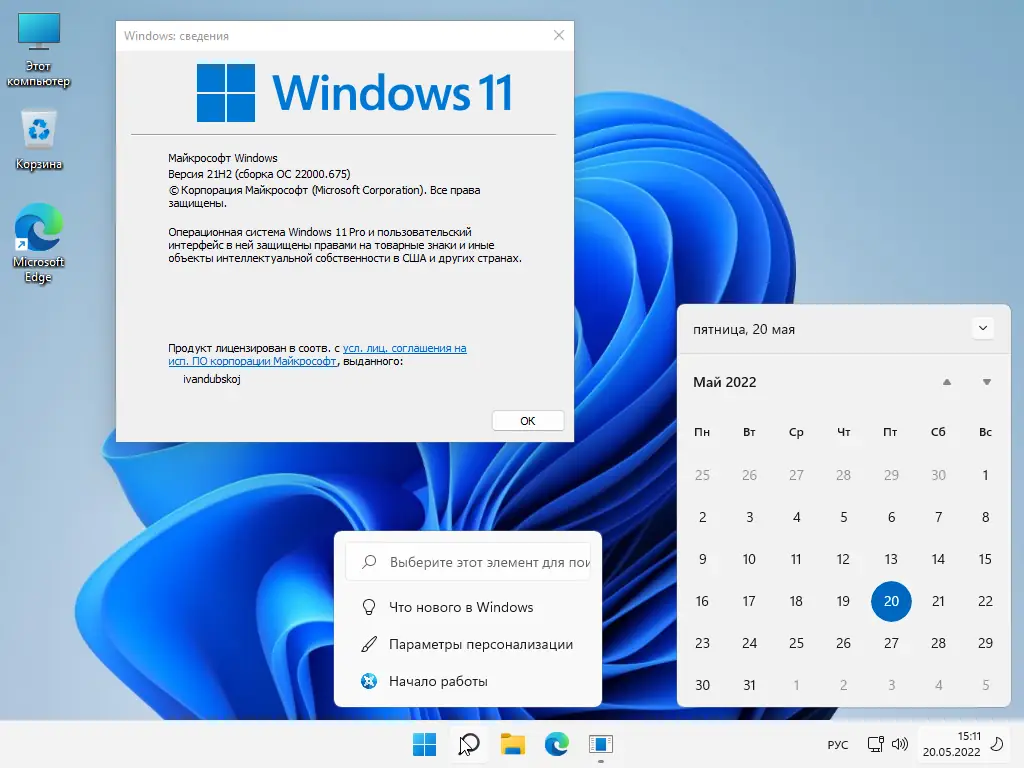Go to next month with down arrow

987,382
